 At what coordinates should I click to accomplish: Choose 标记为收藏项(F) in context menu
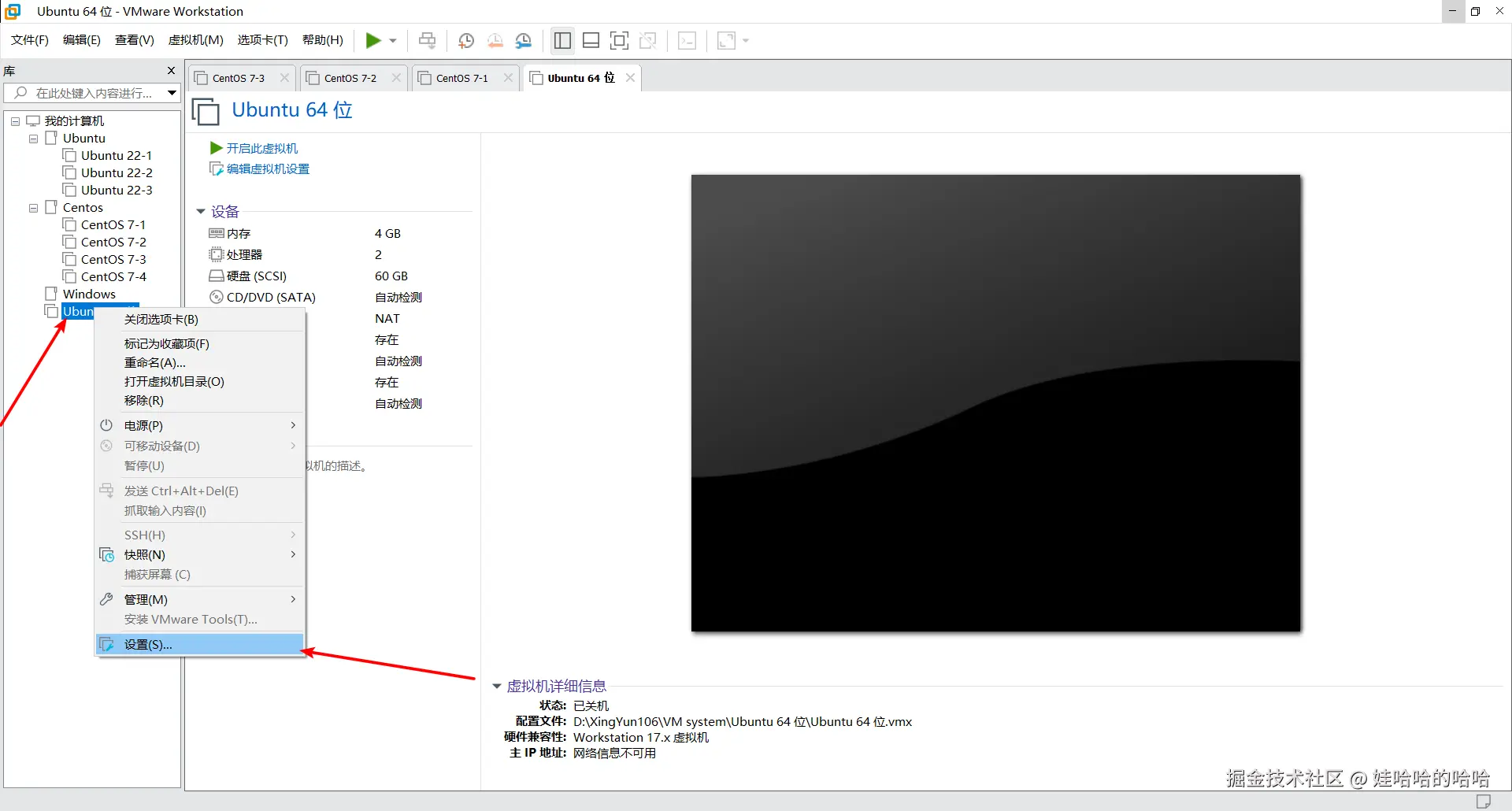(199, 344)
